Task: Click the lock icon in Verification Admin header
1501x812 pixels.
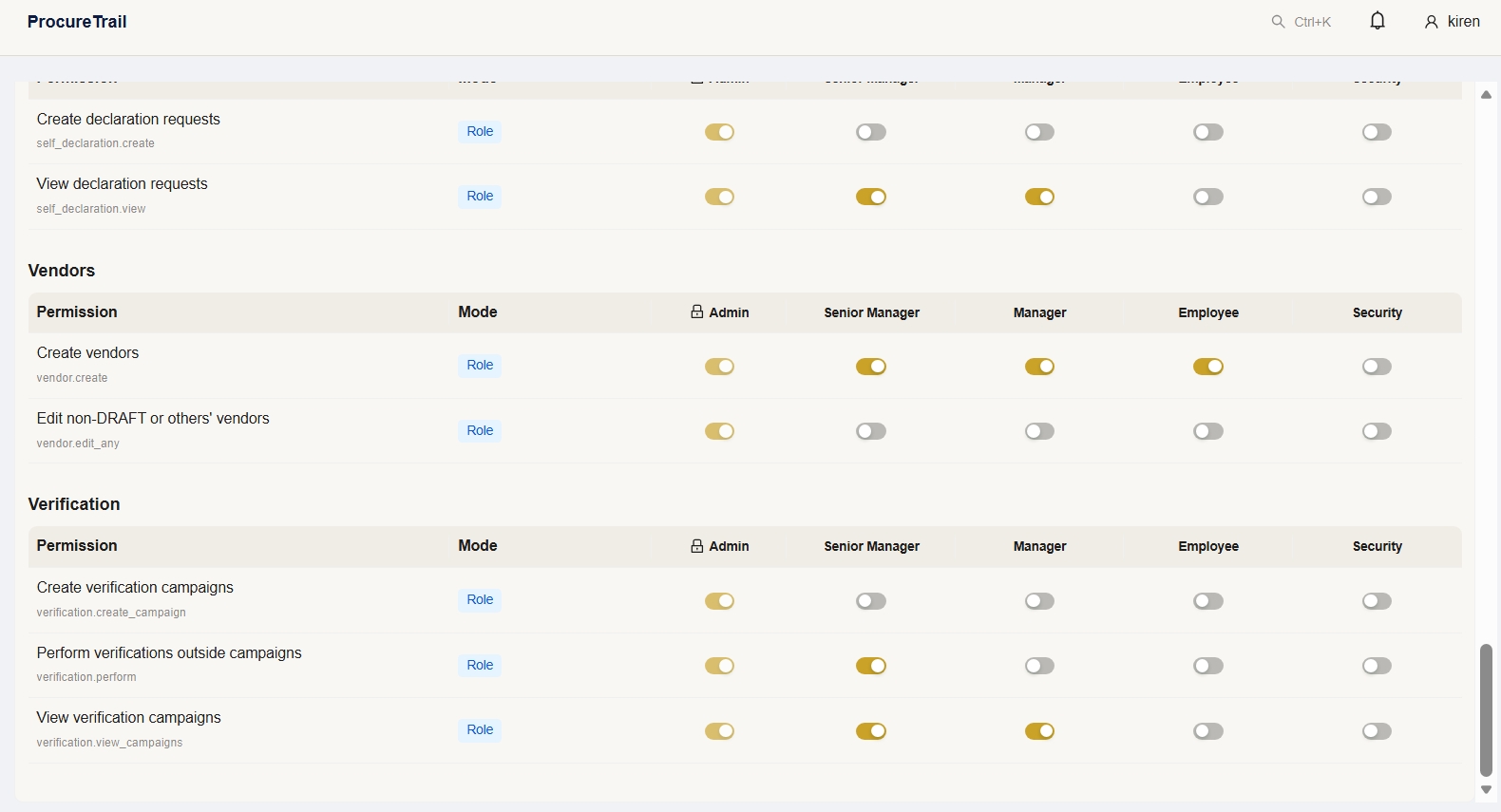Action: [697, 546]
